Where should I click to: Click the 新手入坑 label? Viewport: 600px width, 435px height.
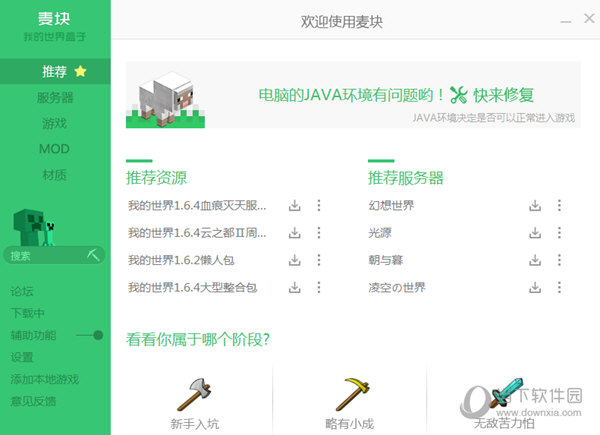pyautogui.click(x=195, y=424)
